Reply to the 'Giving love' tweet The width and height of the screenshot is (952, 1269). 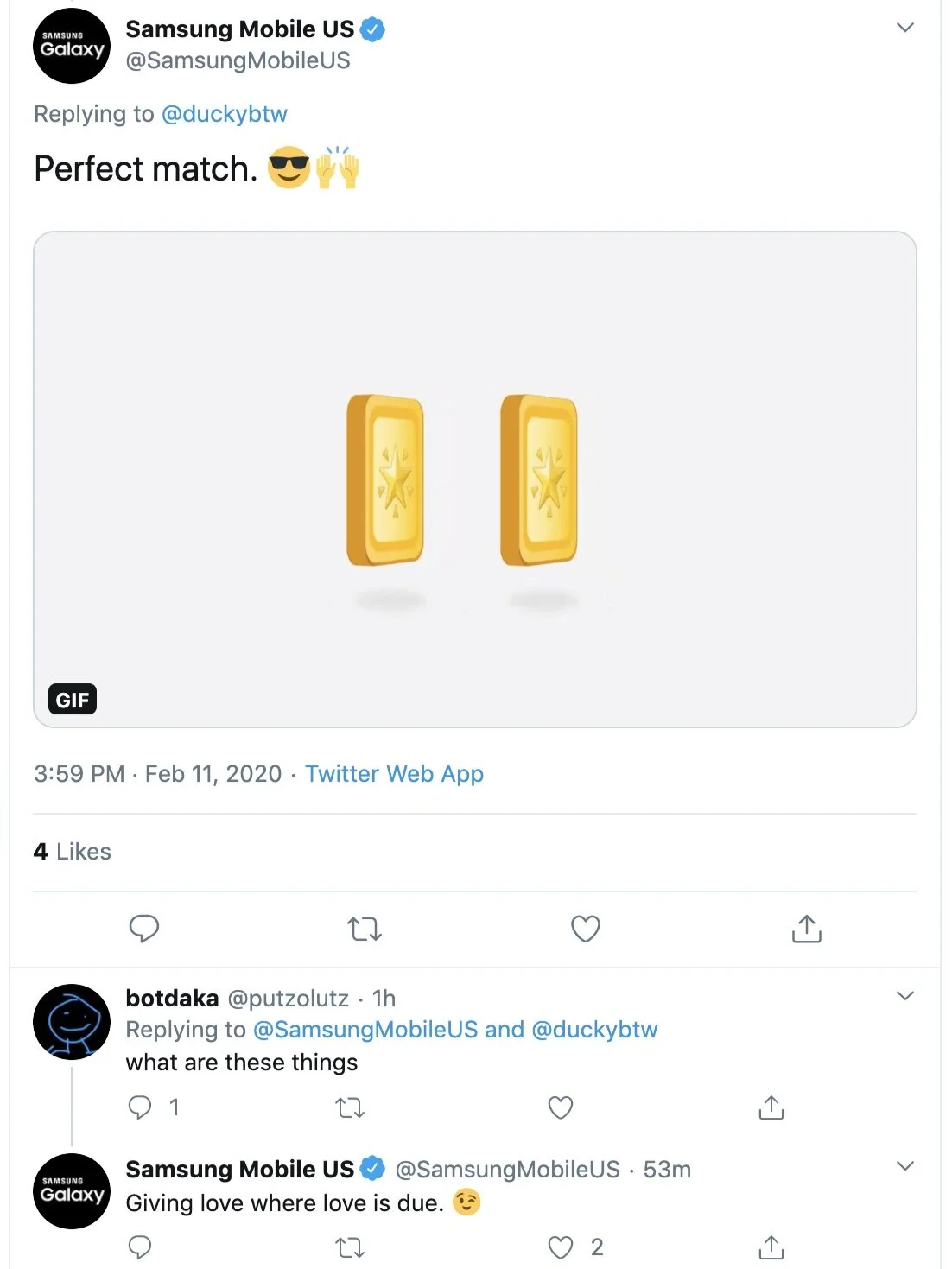point(140,1247)
